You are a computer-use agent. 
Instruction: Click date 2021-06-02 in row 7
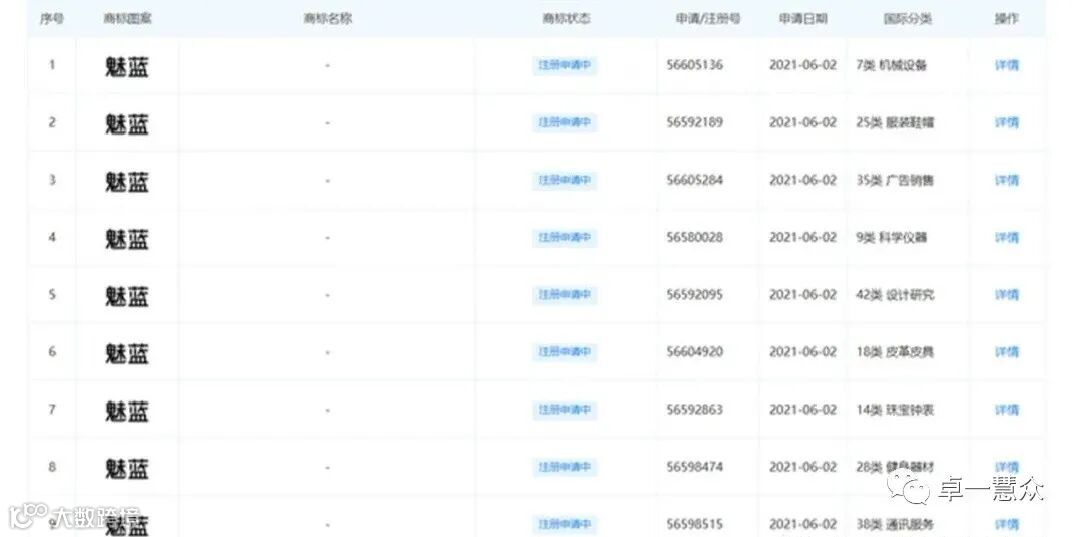(x=803, y=410)
